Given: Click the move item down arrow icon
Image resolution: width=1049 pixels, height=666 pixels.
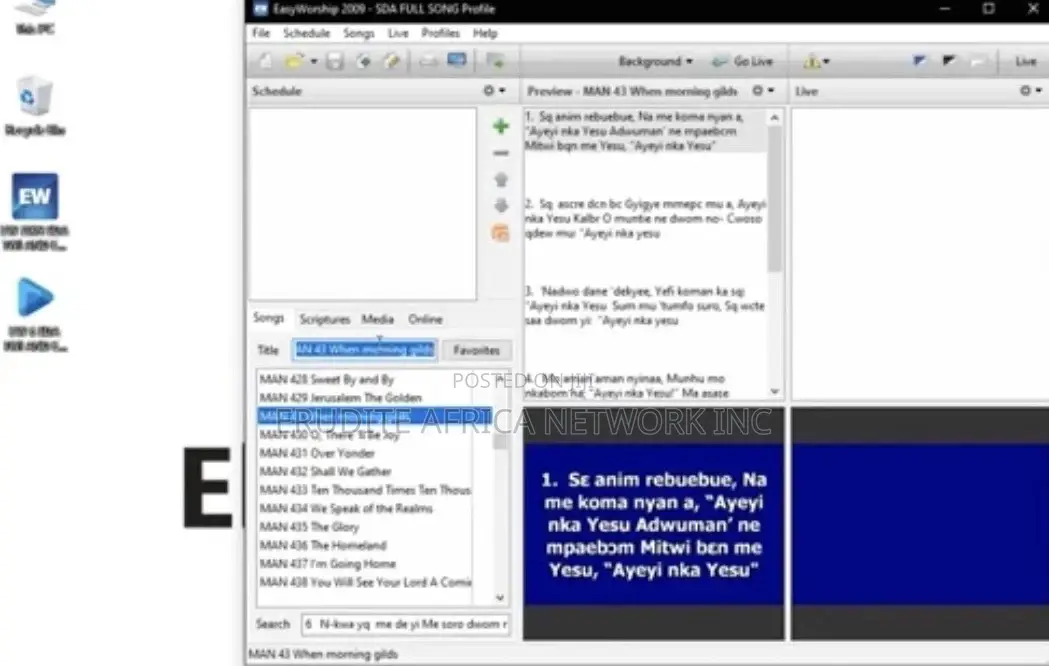Looking at the screenshot, I should click(x=500, y=205).
